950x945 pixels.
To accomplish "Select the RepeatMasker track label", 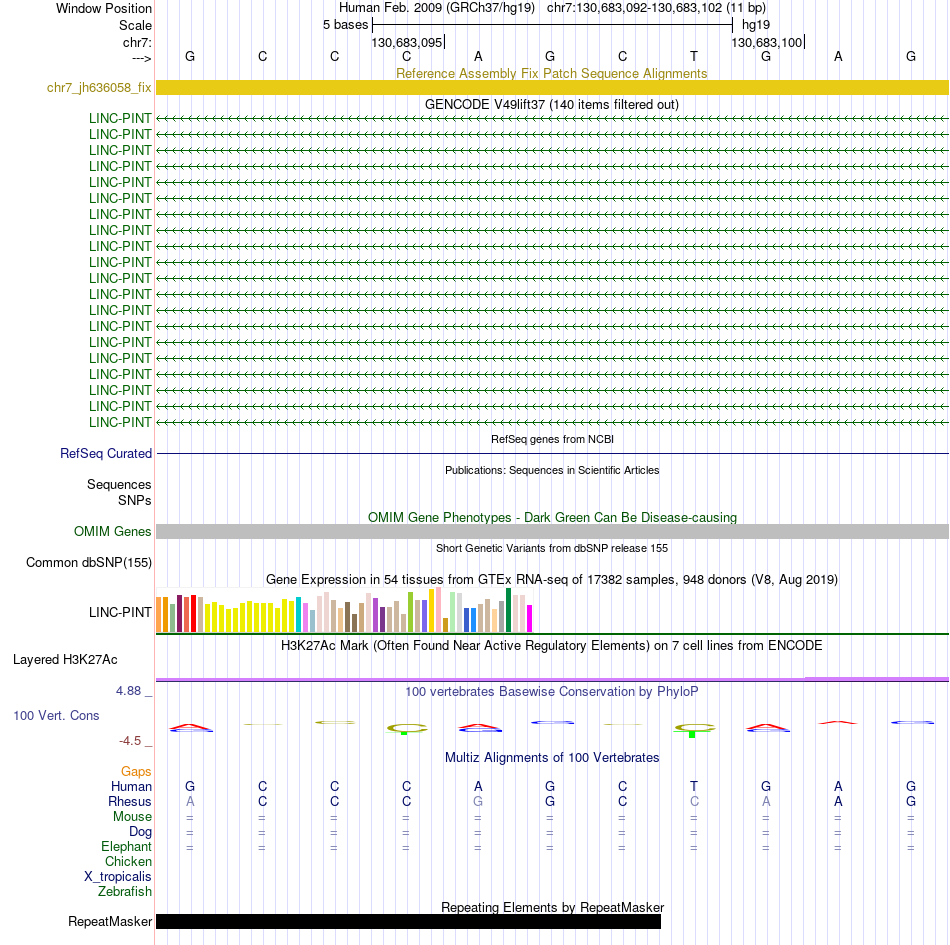I will click(110, 921).
